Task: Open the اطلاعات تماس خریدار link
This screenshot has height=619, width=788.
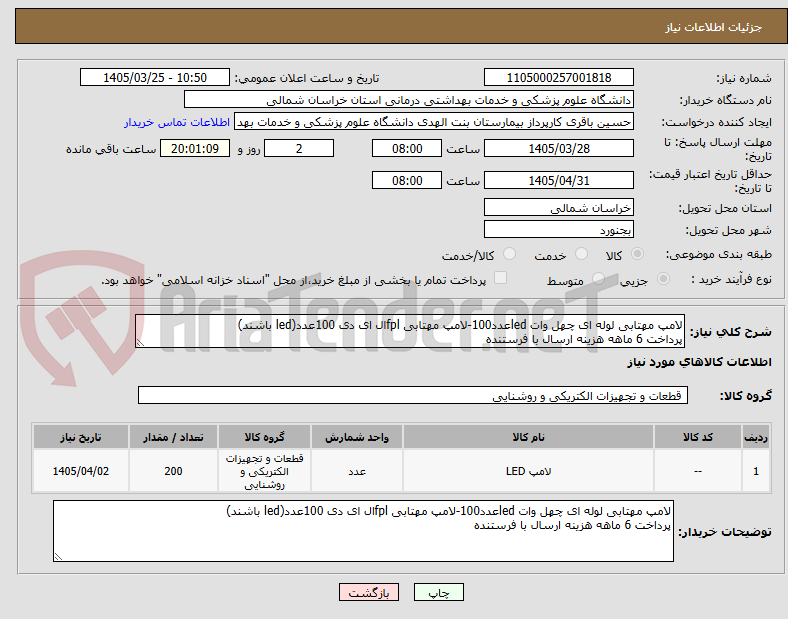Action: (x=177, y=122)
